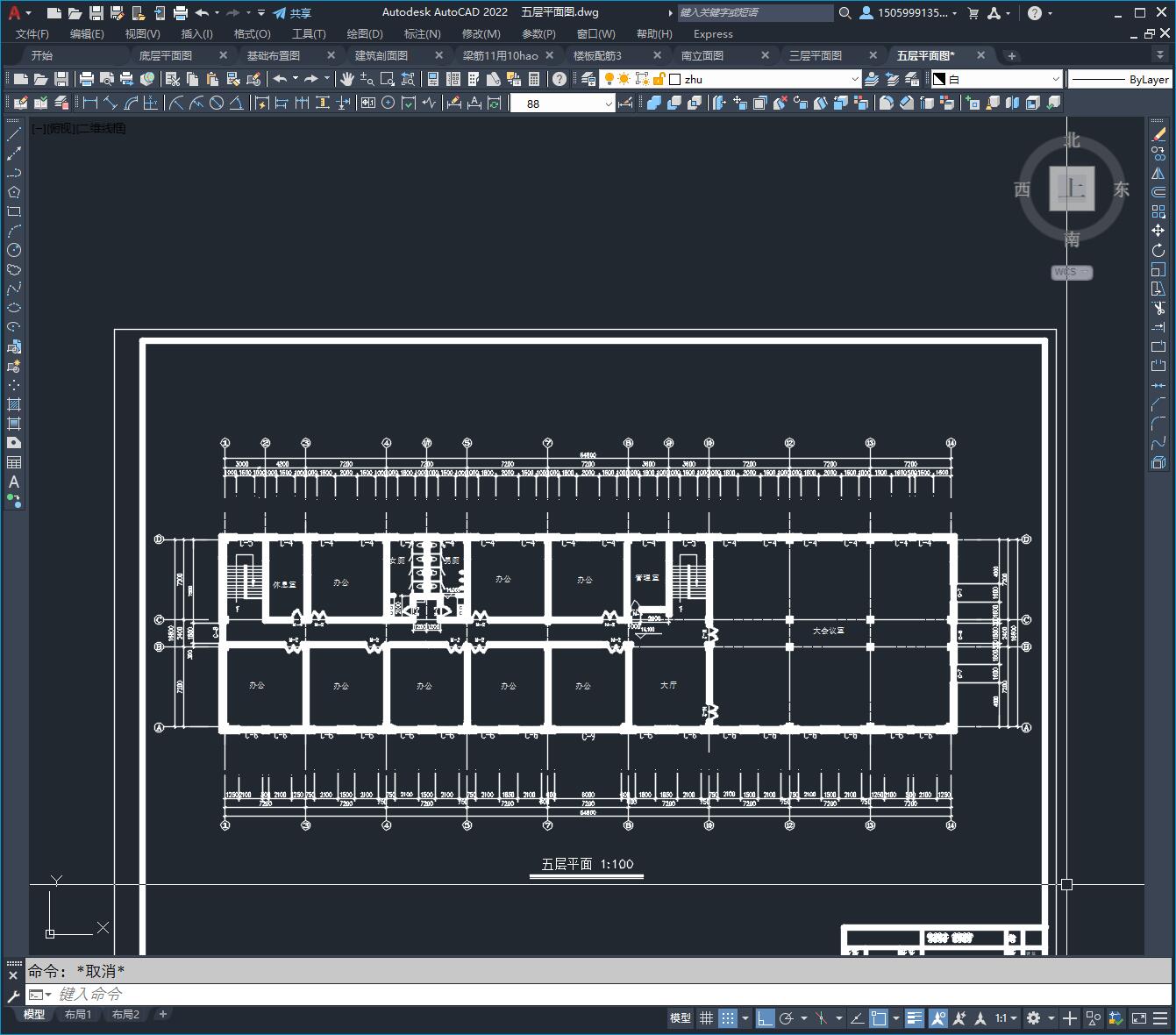Expand the application menu A button
Viewport: 1176px width, 1035px height.
point(18,12)
